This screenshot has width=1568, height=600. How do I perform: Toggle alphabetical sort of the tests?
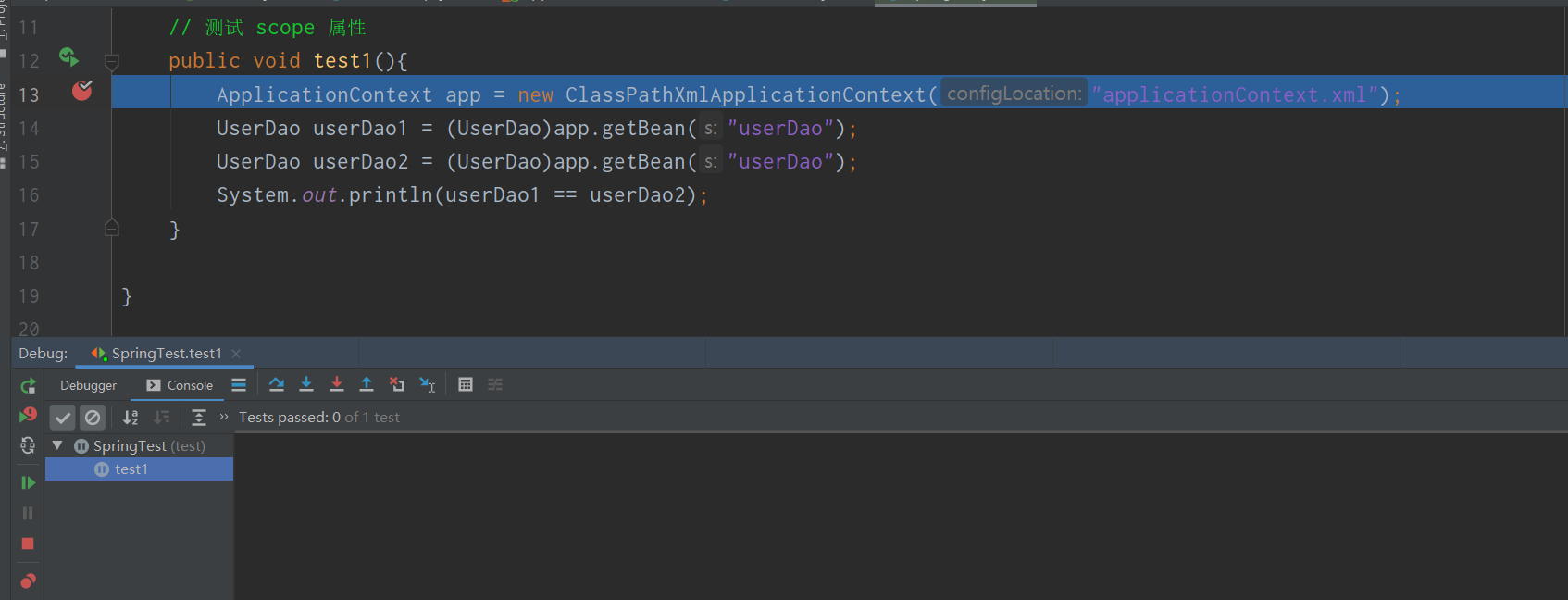point(131,418)
